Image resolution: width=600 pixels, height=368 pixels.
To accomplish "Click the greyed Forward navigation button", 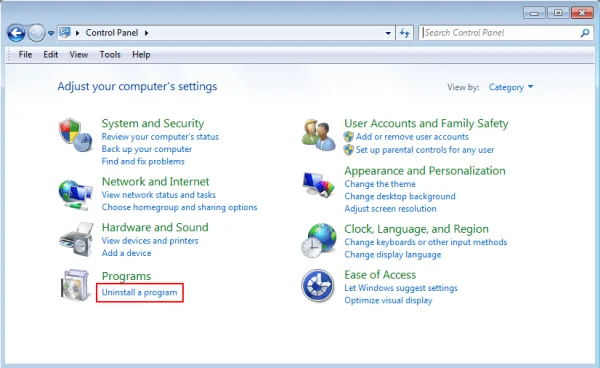I will click(x=37, y=33).
